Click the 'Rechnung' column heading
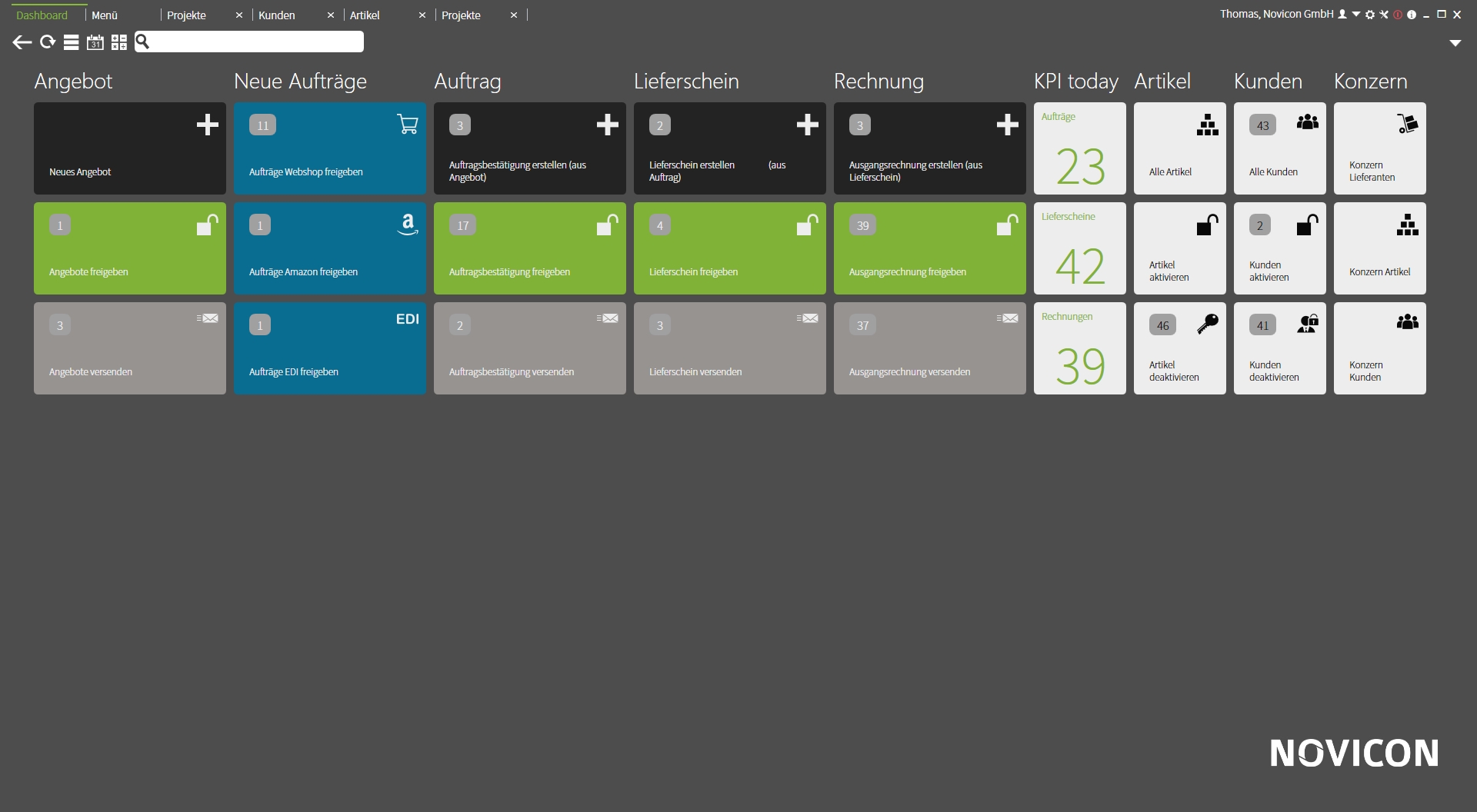Image resolution: width=1477 pixels, height=812 pixels. coord(879,82)
